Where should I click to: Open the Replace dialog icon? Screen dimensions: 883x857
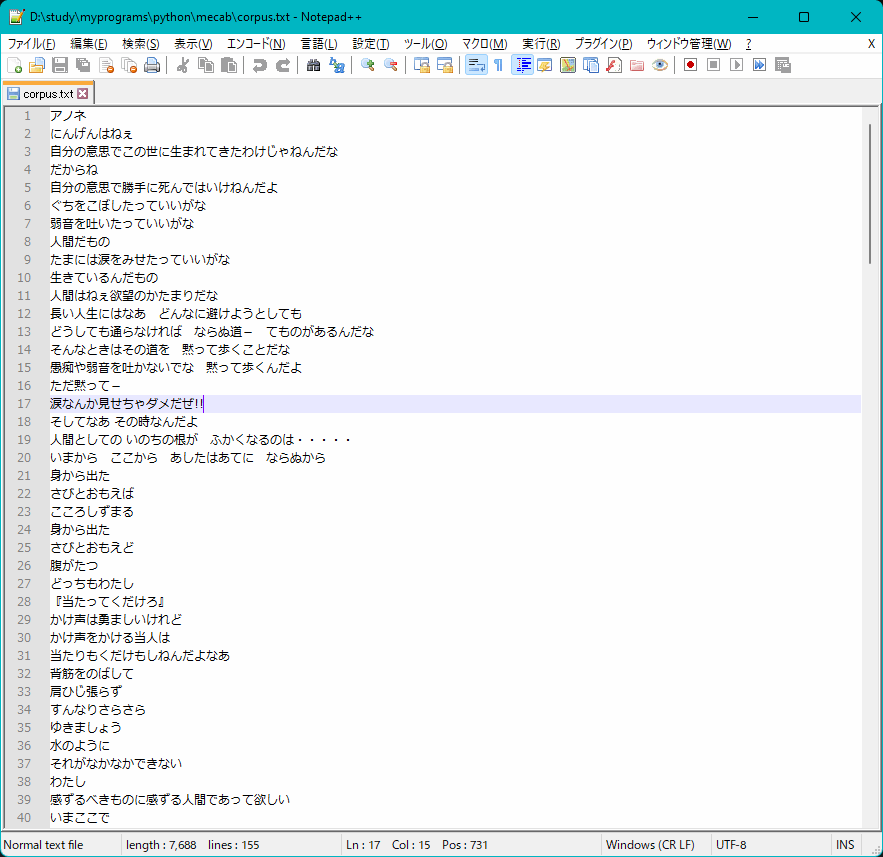tap(337, 65)
